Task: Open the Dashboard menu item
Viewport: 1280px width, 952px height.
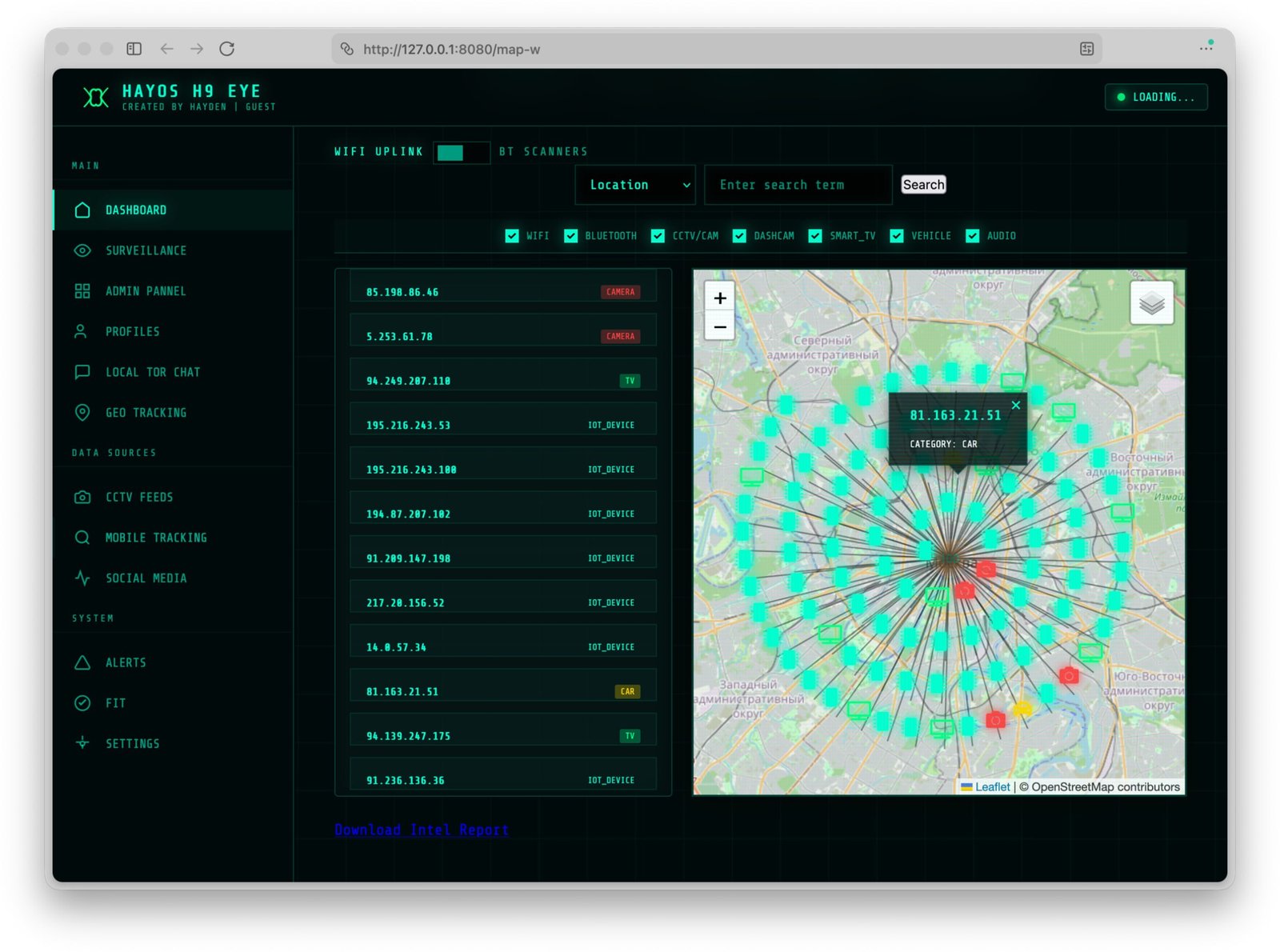Action: [173, 210]
